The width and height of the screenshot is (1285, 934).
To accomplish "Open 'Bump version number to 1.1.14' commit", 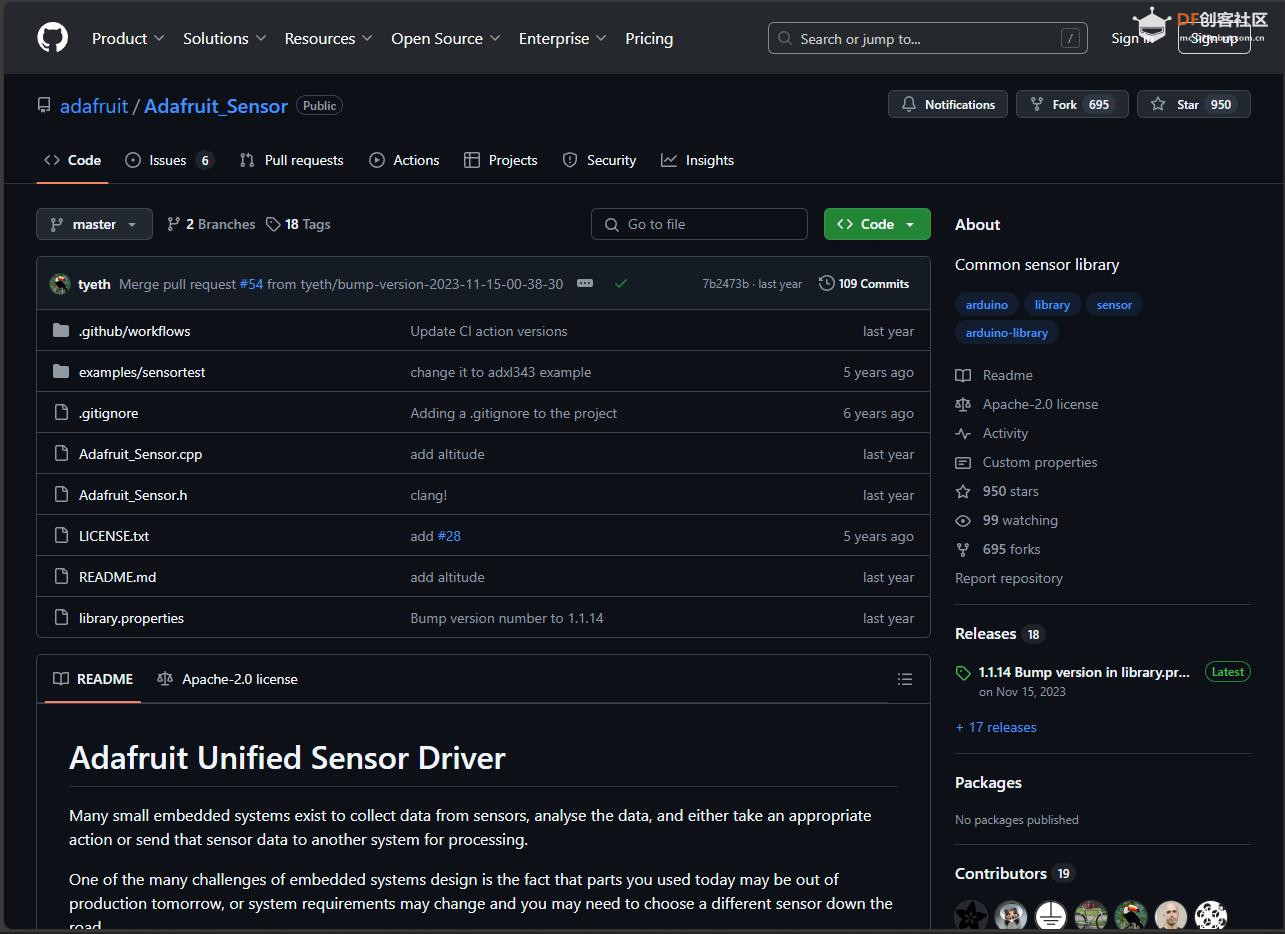I will tap(507, 618).
